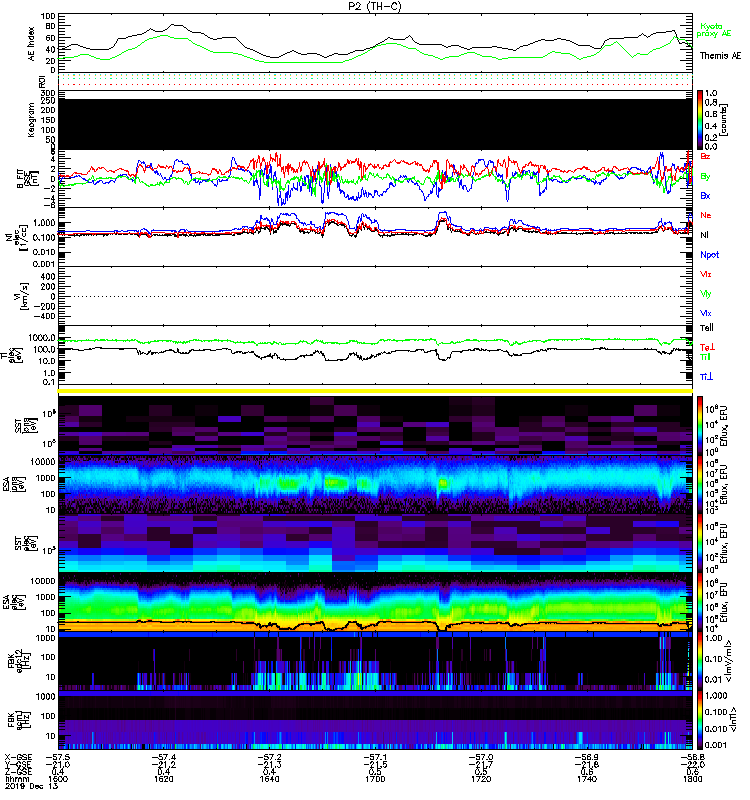
Task: Click the 1600 time tick label
Action: pyautogui.click(x=58, y=779)
